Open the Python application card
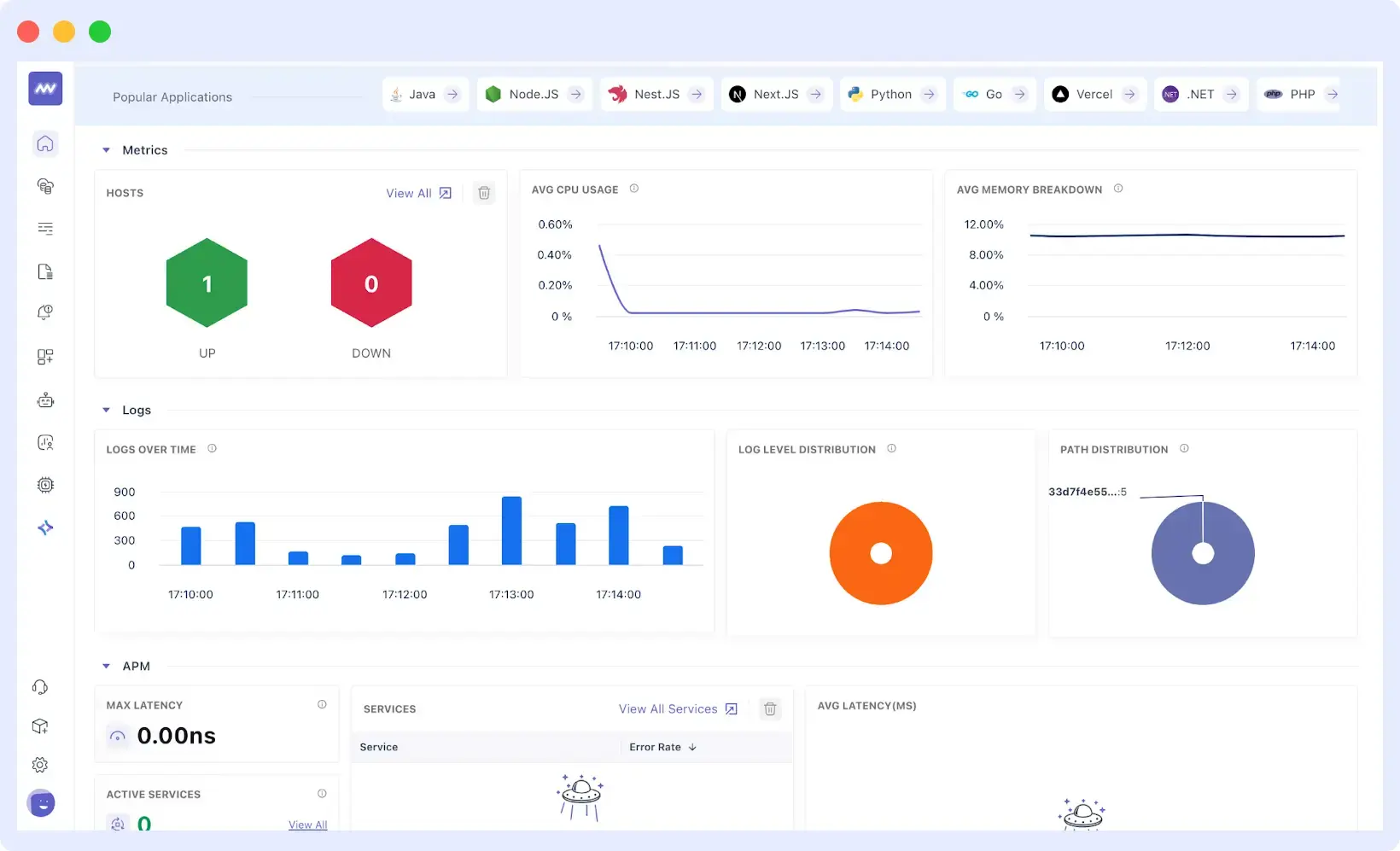1400x851 pixels. pos(891,94)
